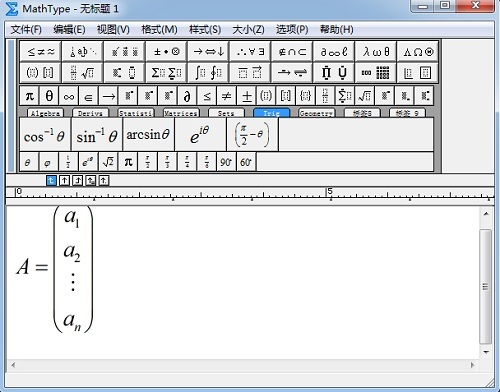Open the operator symbols palette (±•⊗)
This screenshot has height=392, width=500.
pyautogui.click(x=166, y=52)
